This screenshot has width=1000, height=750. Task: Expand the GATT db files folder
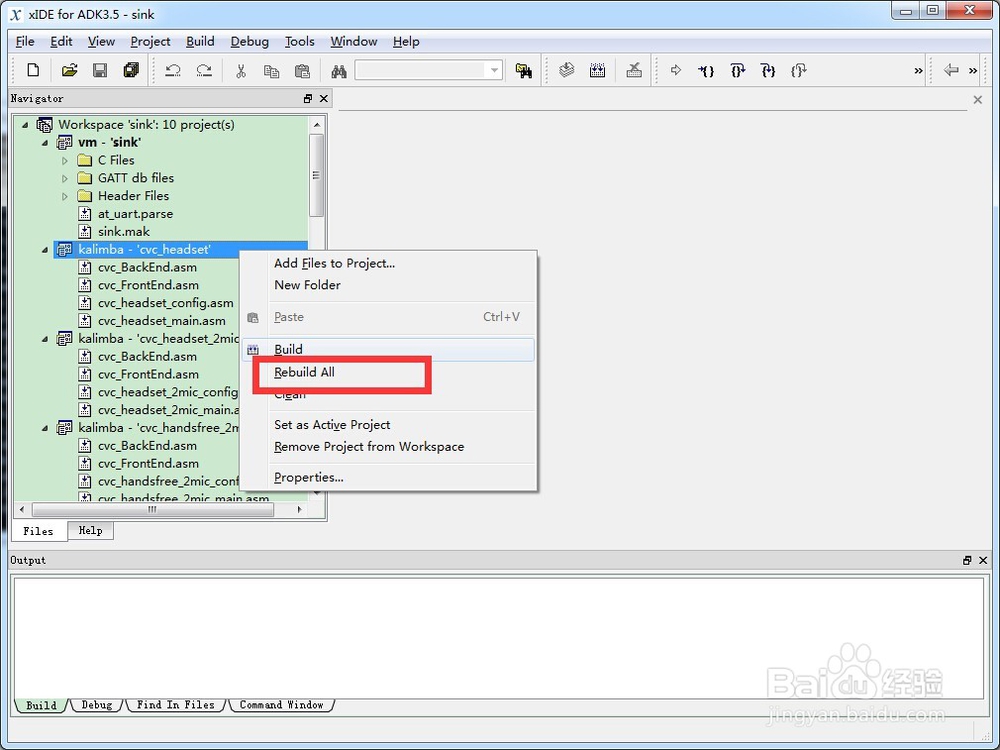click(64, 179)
